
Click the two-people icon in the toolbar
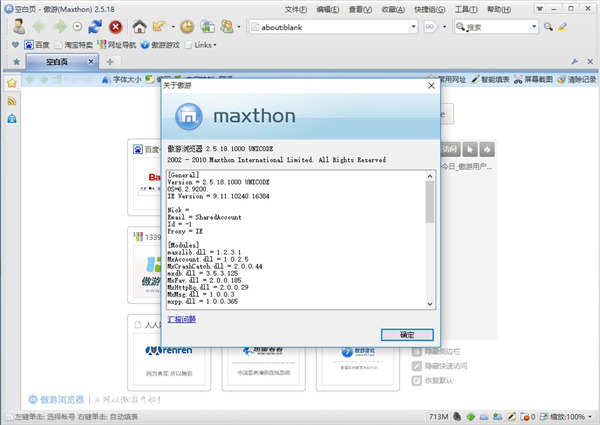pos(227,27)
